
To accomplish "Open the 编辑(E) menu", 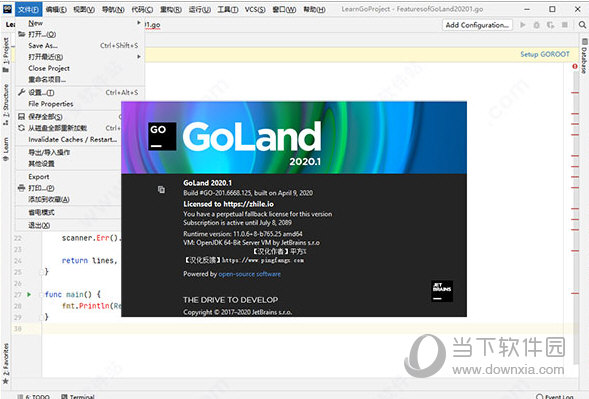I will (56, 9).
